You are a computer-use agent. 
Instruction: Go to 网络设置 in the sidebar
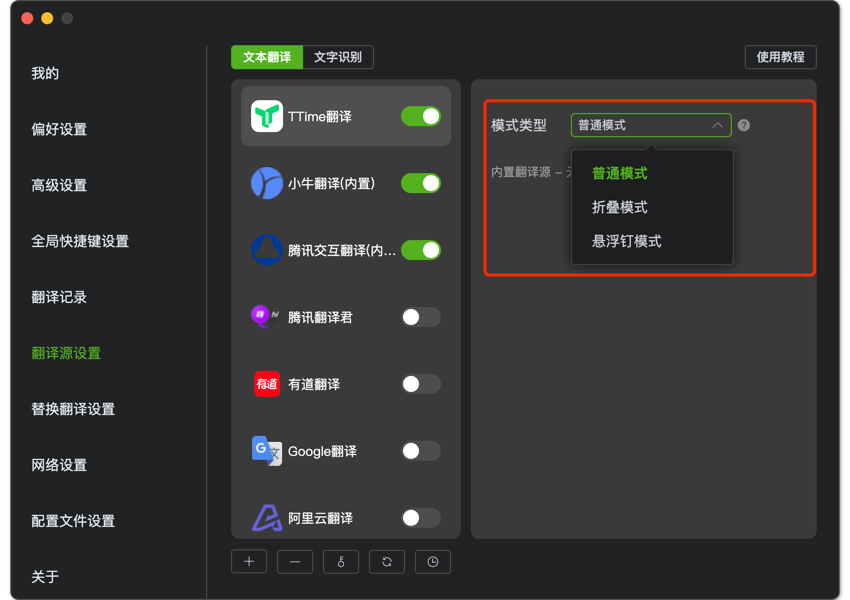[59, 465]
